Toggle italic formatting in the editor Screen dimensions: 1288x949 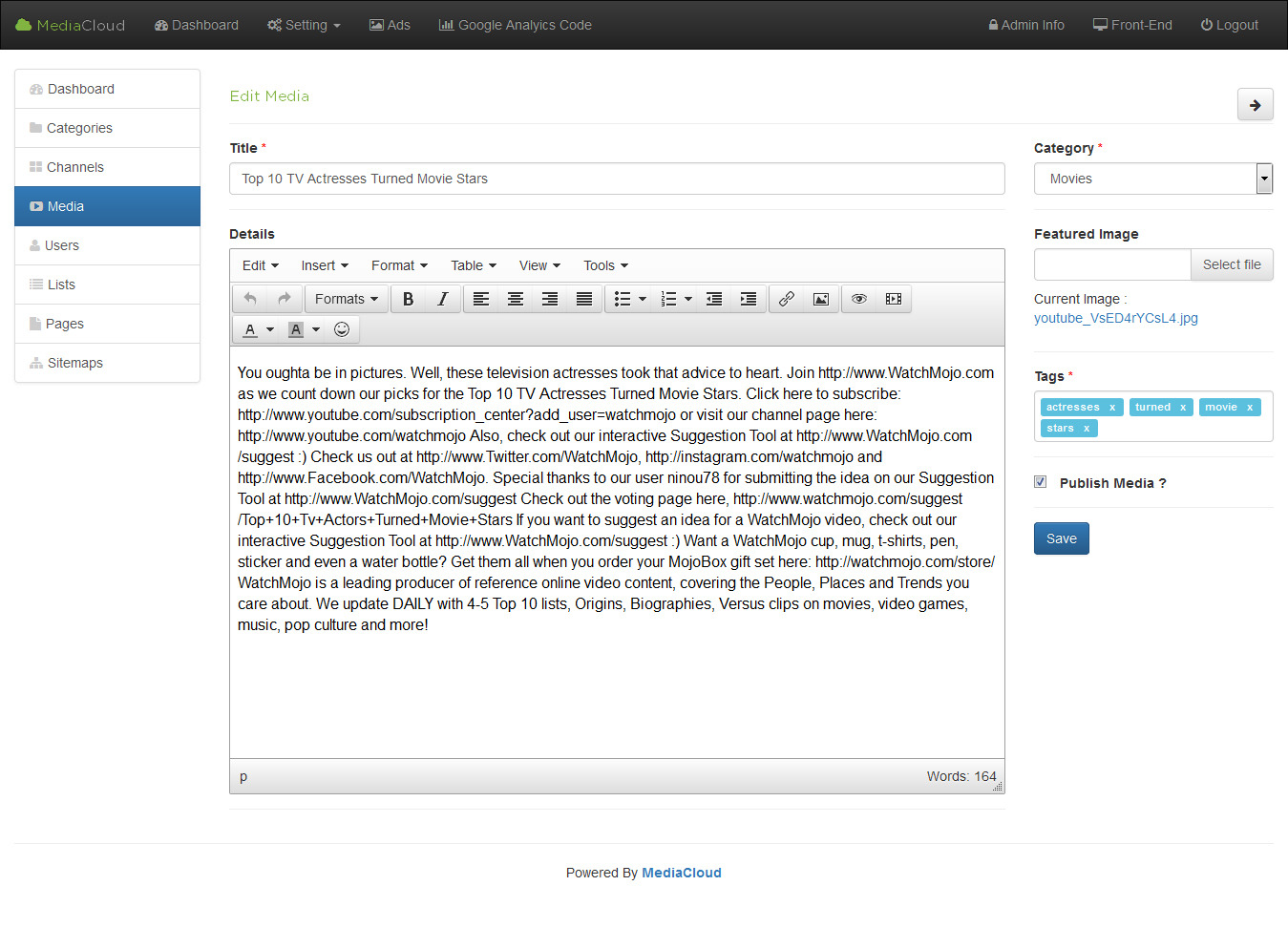[x=442, y=299]
